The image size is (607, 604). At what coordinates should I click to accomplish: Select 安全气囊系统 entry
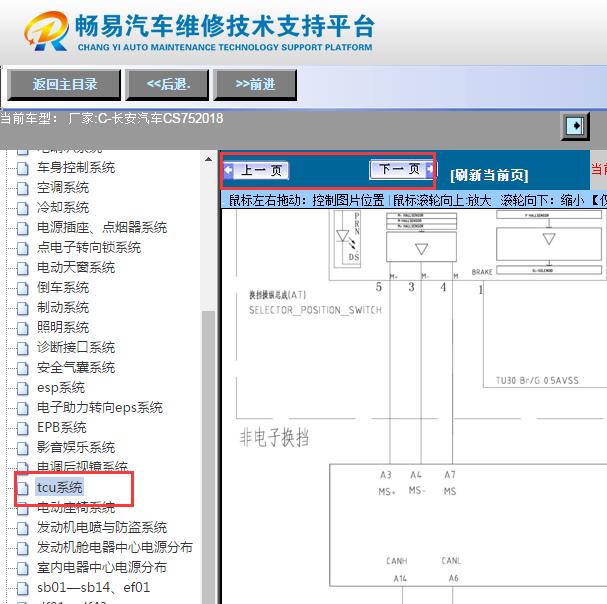coord(76,368)
